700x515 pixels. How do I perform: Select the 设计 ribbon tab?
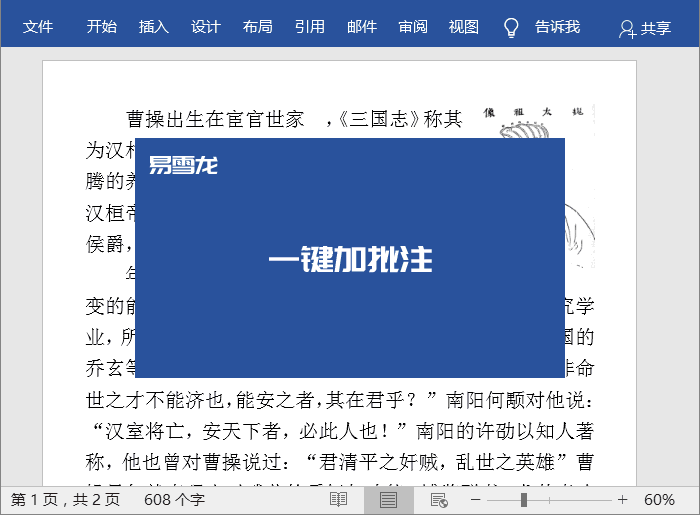(205, 27)
